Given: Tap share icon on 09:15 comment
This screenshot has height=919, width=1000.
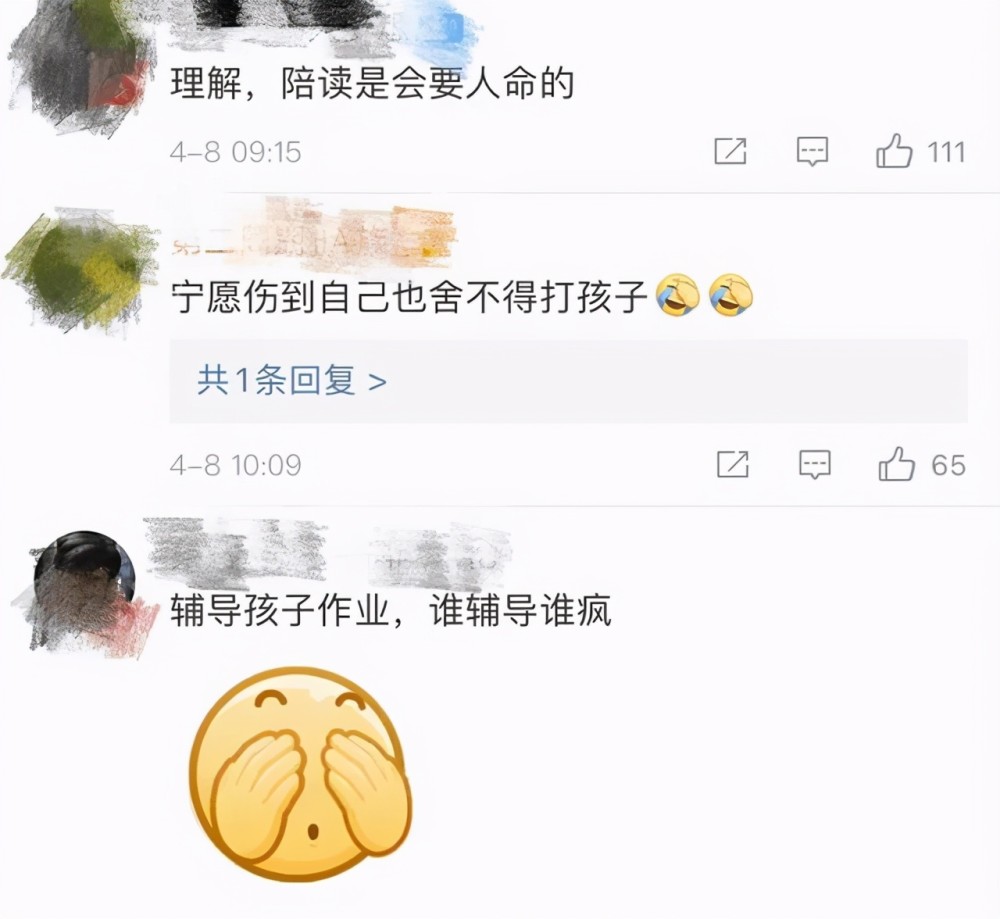Looking at the screenshot, I should [730, 151].
